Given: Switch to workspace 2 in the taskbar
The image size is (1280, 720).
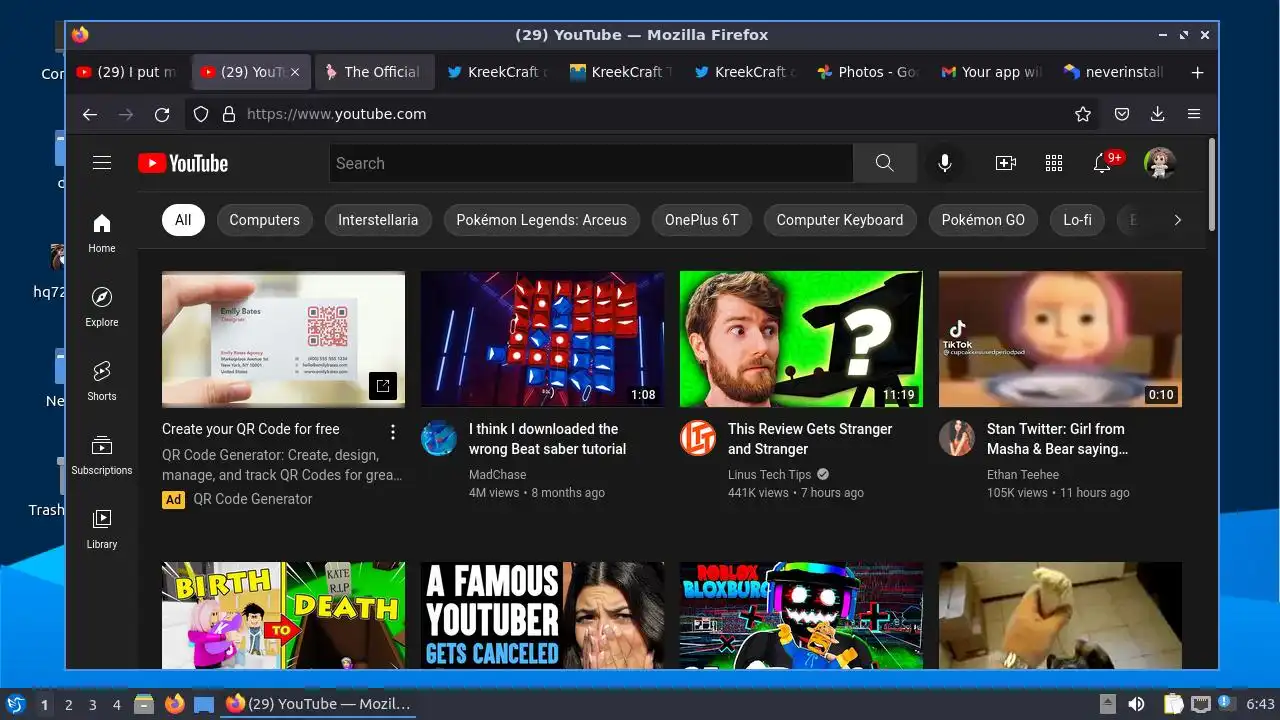Looking at the screenshot, I should [68, 705].
